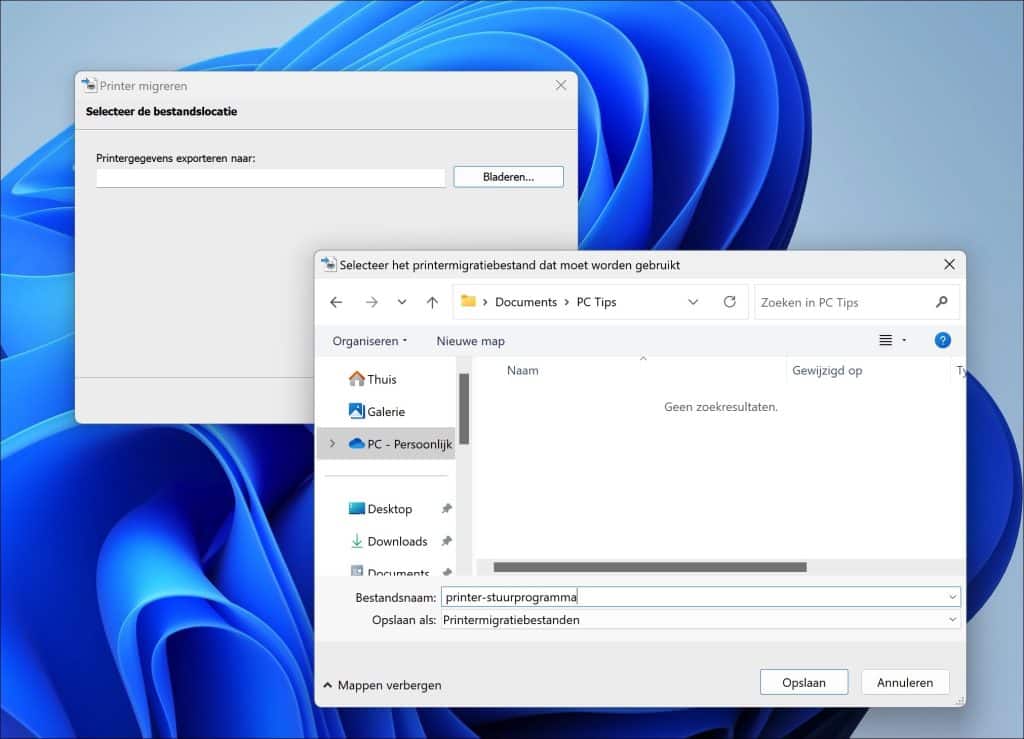
Task: Click the navigation pane vertical scrollbar
Action: click(x=464, y=409)
